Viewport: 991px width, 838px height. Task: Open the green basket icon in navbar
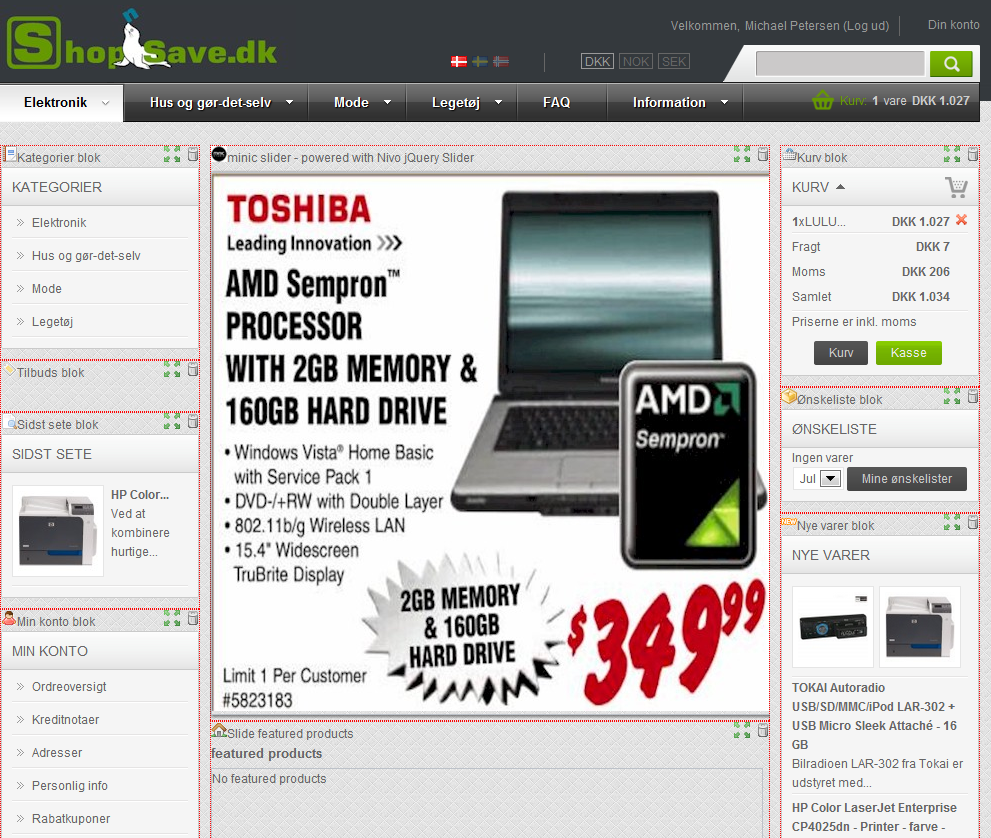[822, 100]
